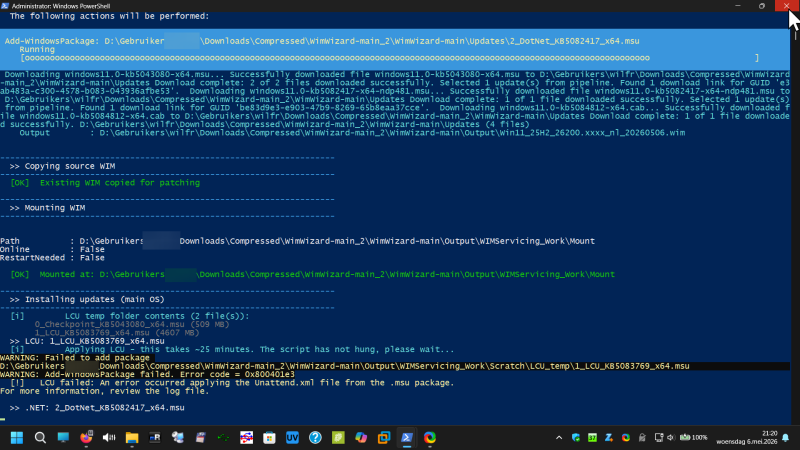Open system tray volume speaker
Image resolution: width=800 pixels, height=450 pixels.
[671, 438]
